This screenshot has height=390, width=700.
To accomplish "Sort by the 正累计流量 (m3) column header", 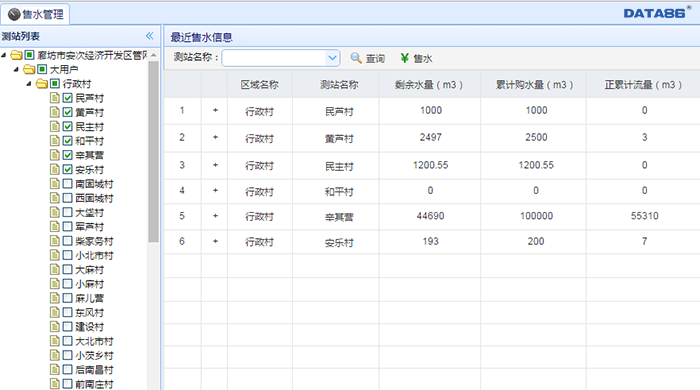I will 643,84.
